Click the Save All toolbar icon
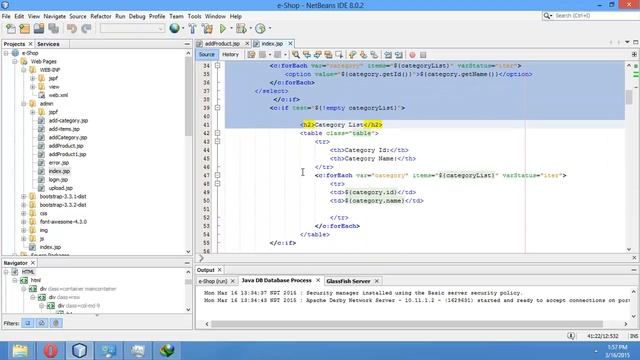The width and height of the screenshot is (640, 360). pyautogui.click(x=53, y=29)
